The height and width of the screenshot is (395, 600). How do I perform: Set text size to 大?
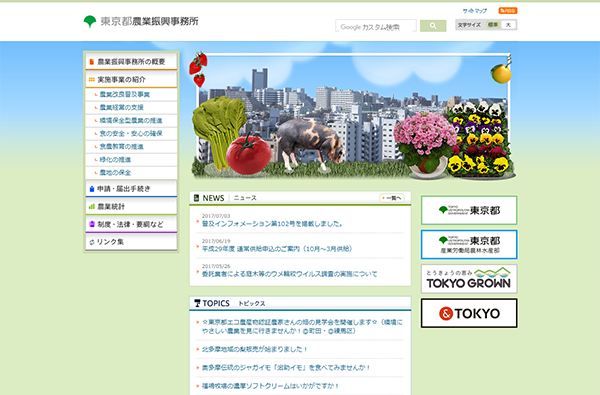(x=509, y=25)
